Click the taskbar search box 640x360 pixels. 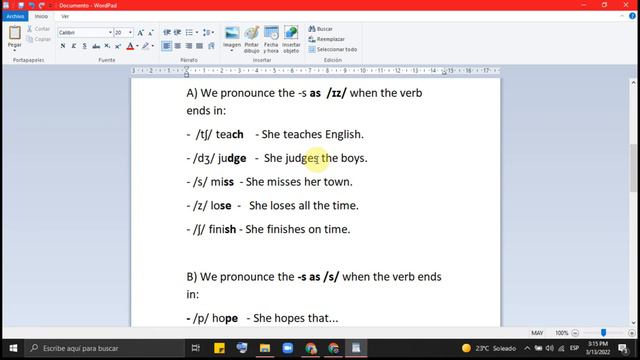(104, 348)
